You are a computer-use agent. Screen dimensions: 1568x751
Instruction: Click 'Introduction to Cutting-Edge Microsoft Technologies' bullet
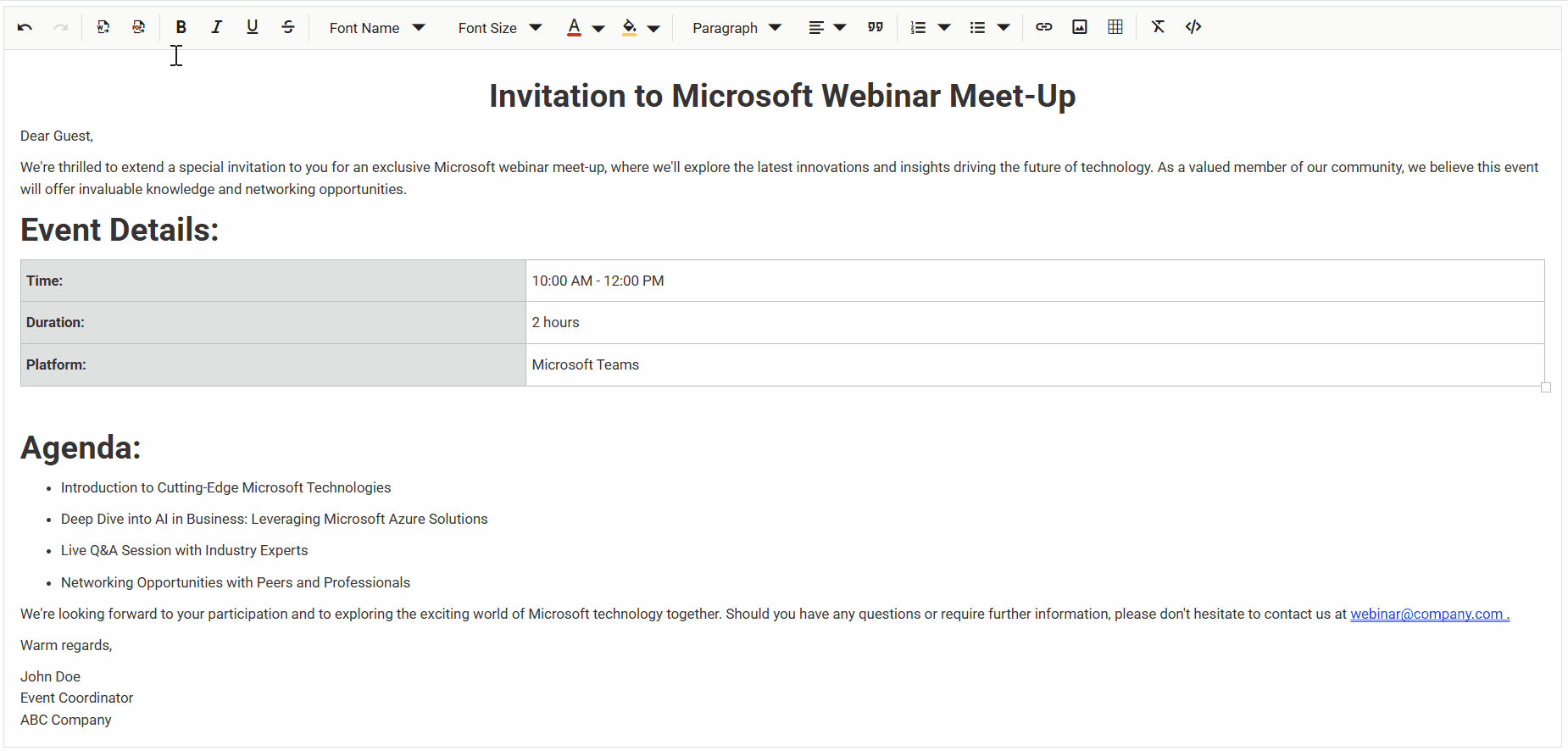click(x=225, y=487)
